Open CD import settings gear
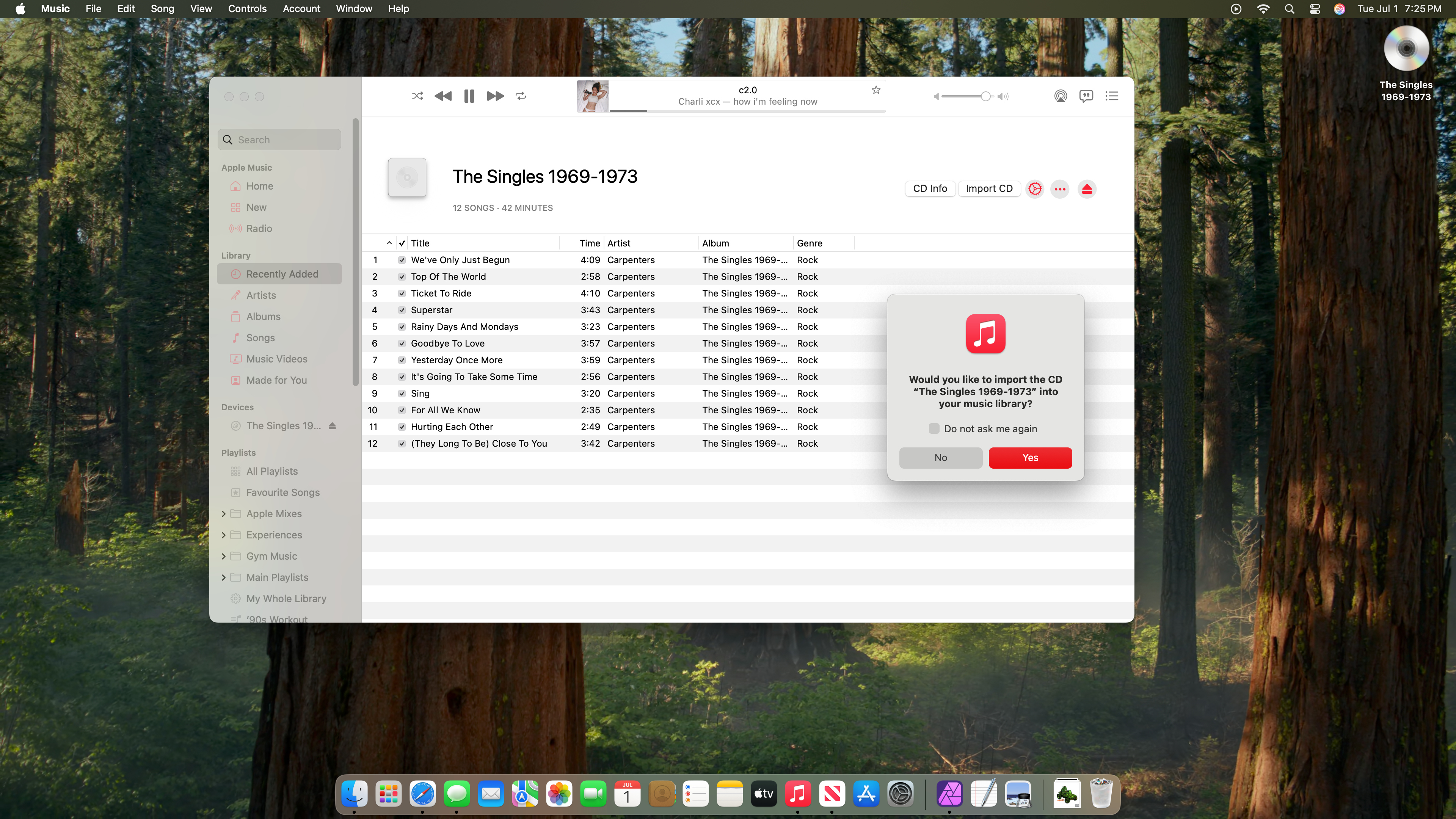 [x=1035, y=189]
